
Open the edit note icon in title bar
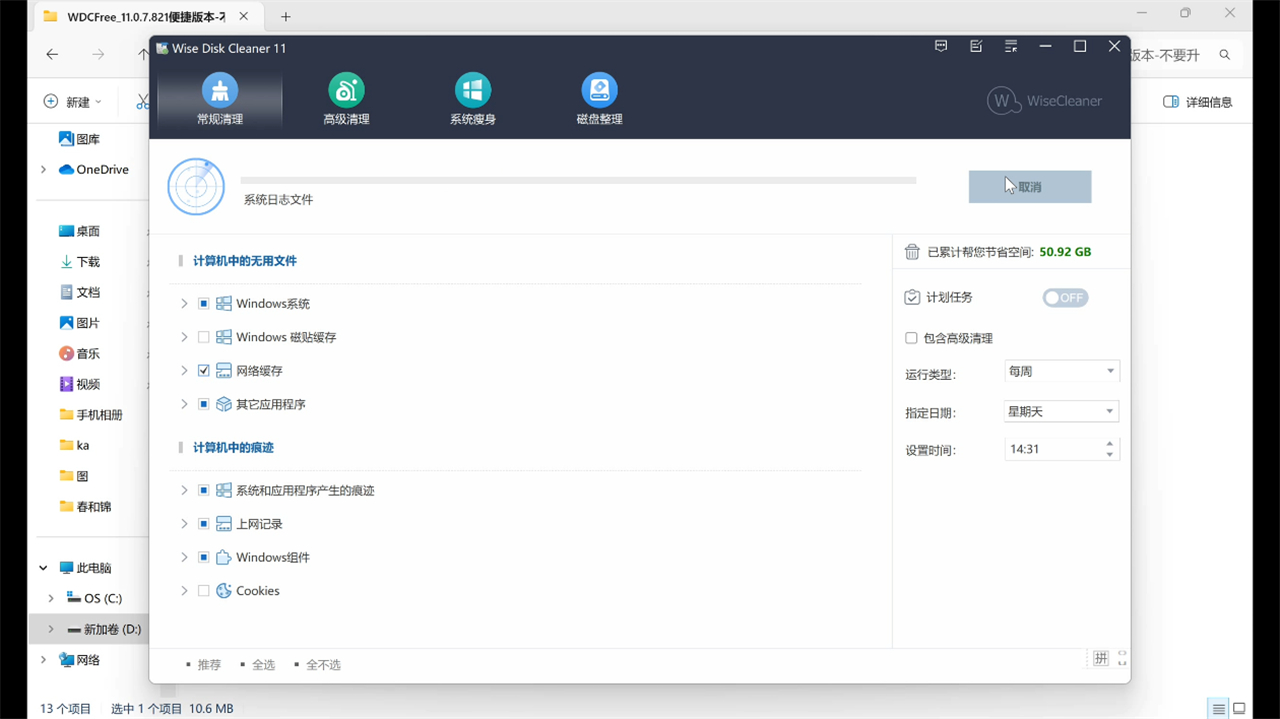point(976,47)
